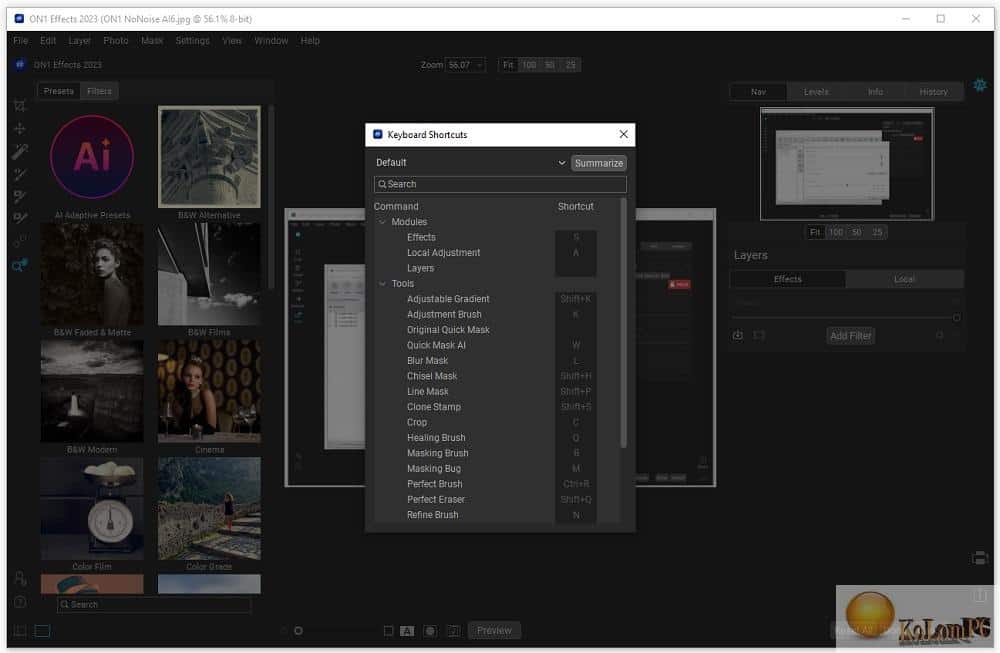Open the B&W Alternative preset thumbnail

tap(209, 157)
